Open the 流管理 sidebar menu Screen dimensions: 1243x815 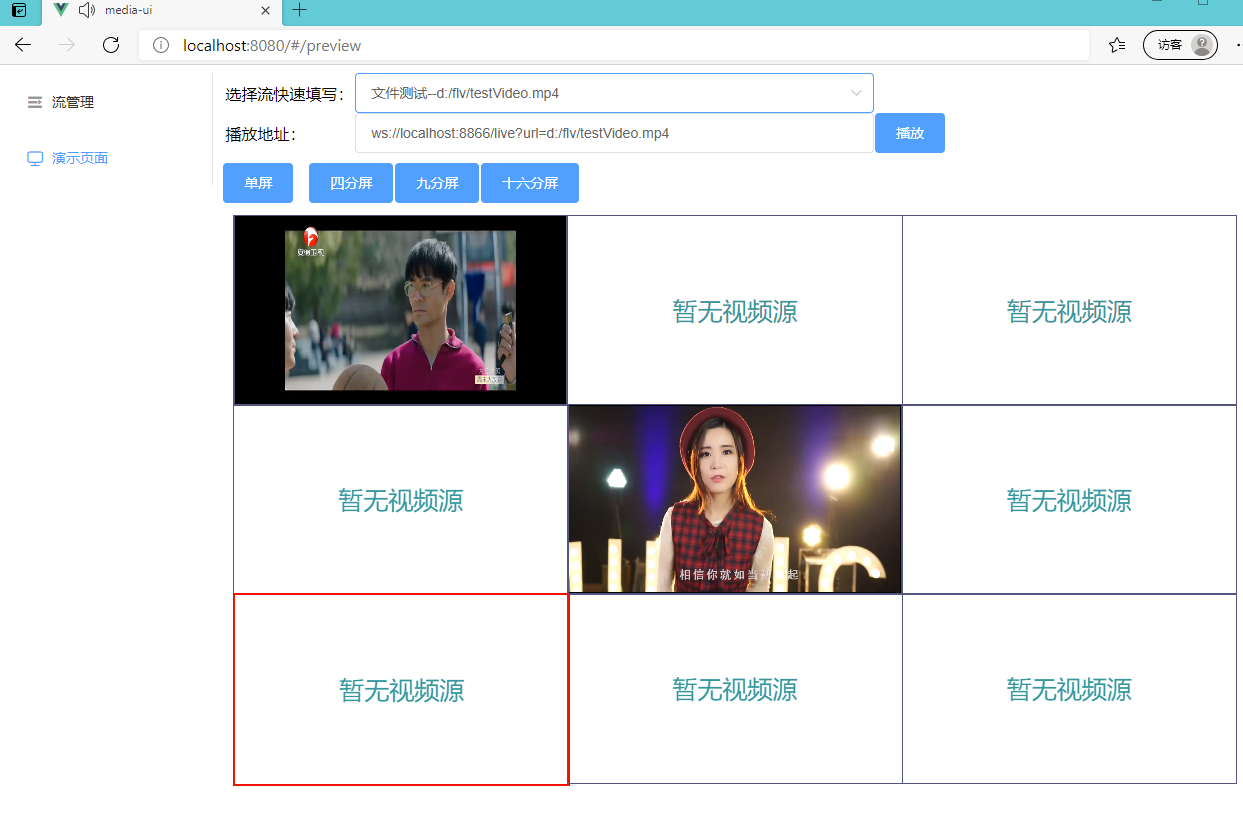click(x=73, y=102)
